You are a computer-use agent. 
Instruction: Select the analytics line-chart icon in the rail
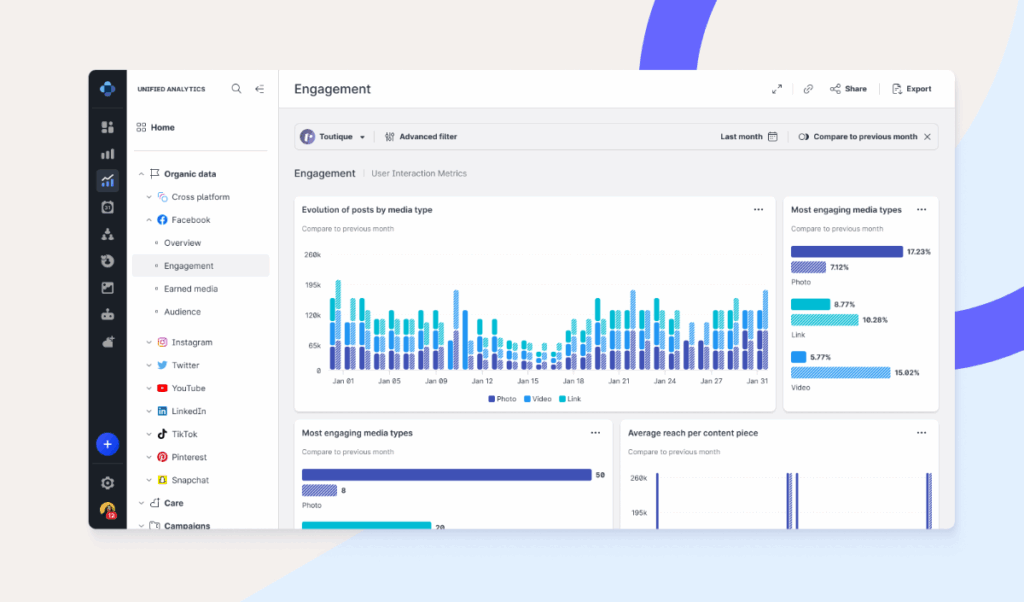[108, 180]
